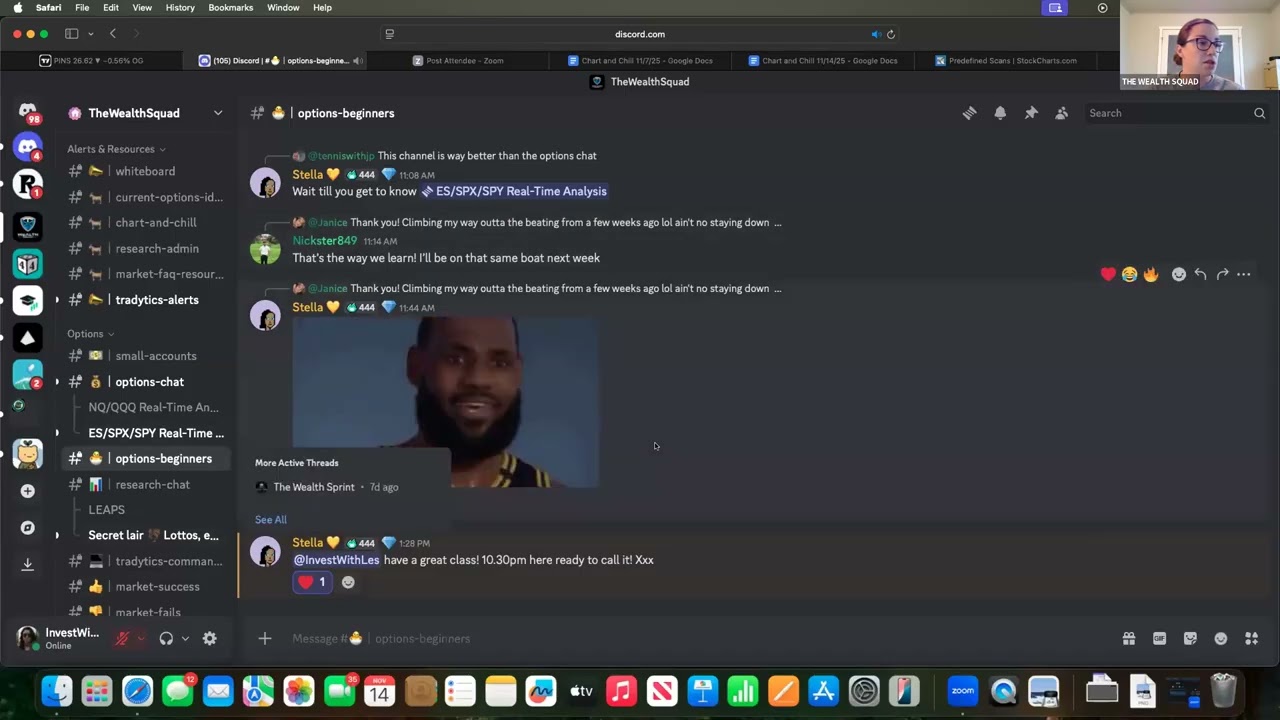Open the More options ellipsis on message

click(x=1244, y=274)
